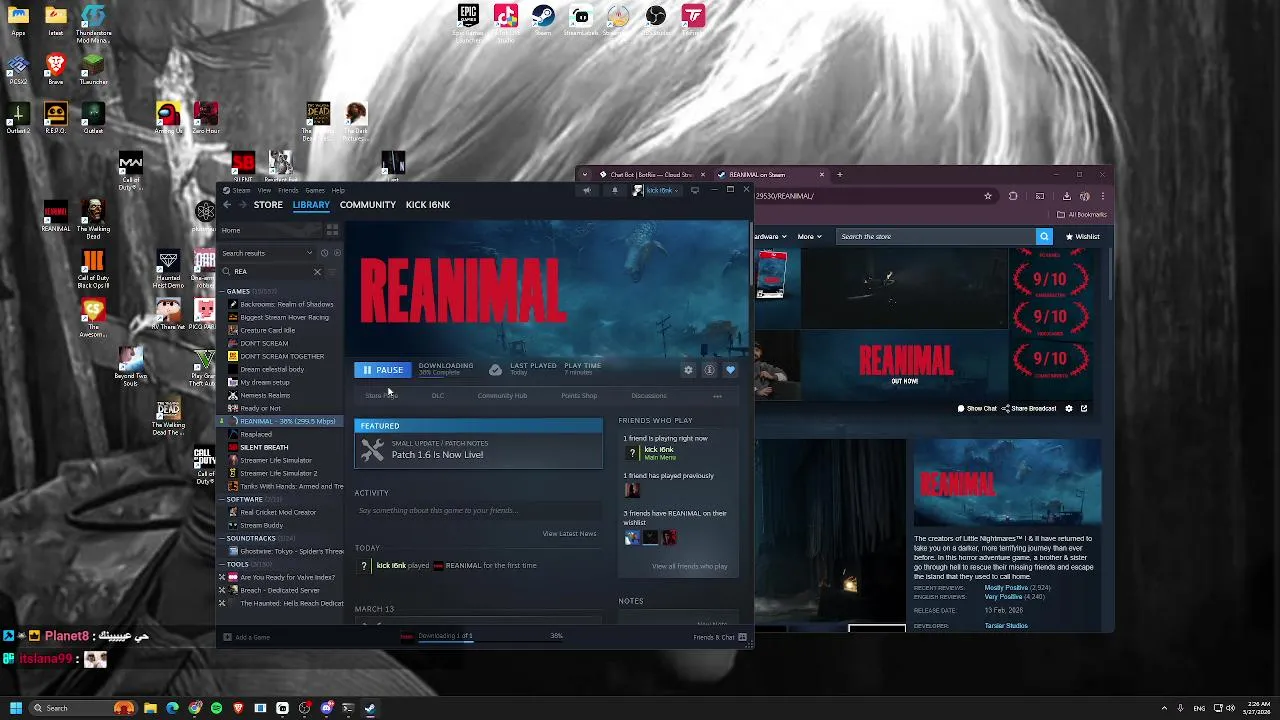
Task: Open the Store Page link for REANIMAL
Action: point(381,396)
